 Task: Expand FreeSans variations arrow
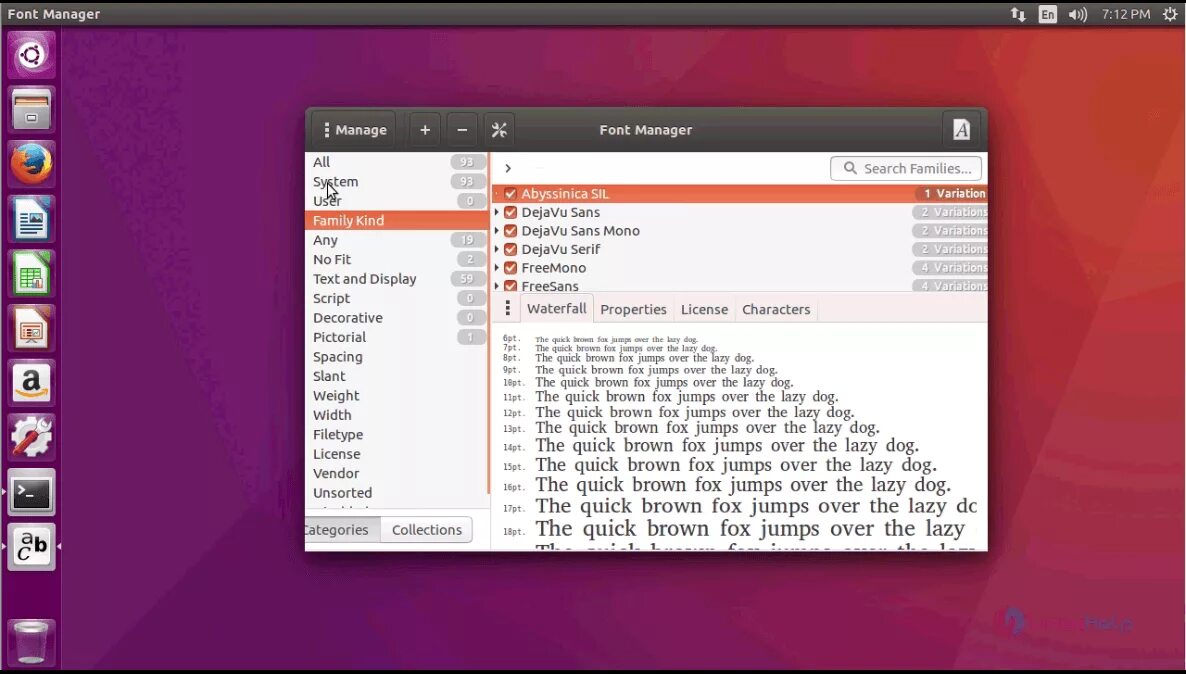(x=497, y=286)
